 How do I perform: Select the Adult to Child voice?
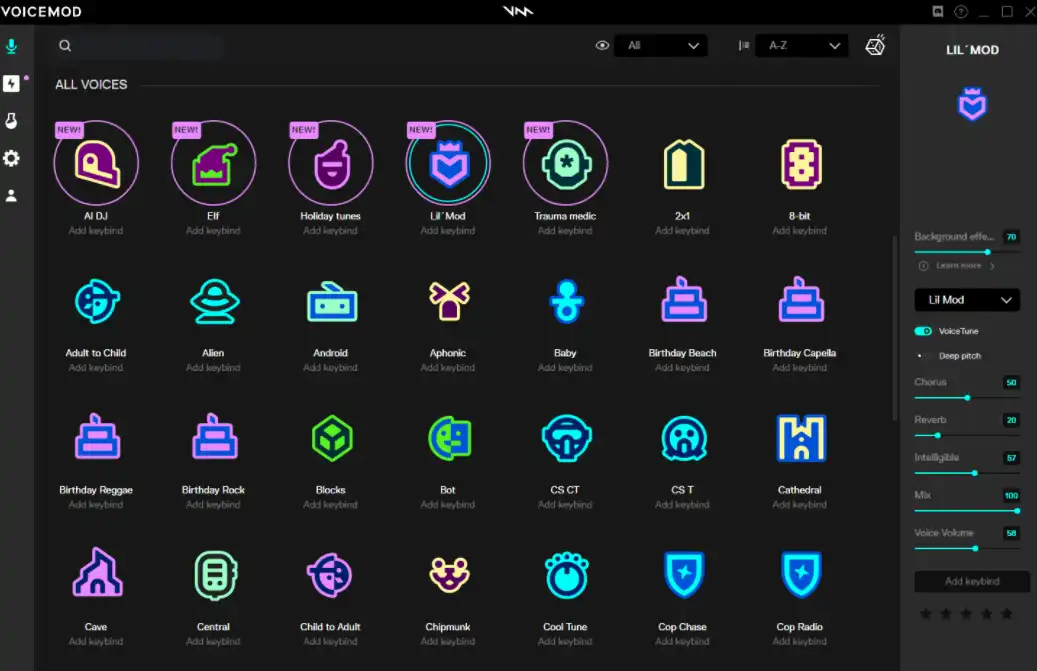97,301
